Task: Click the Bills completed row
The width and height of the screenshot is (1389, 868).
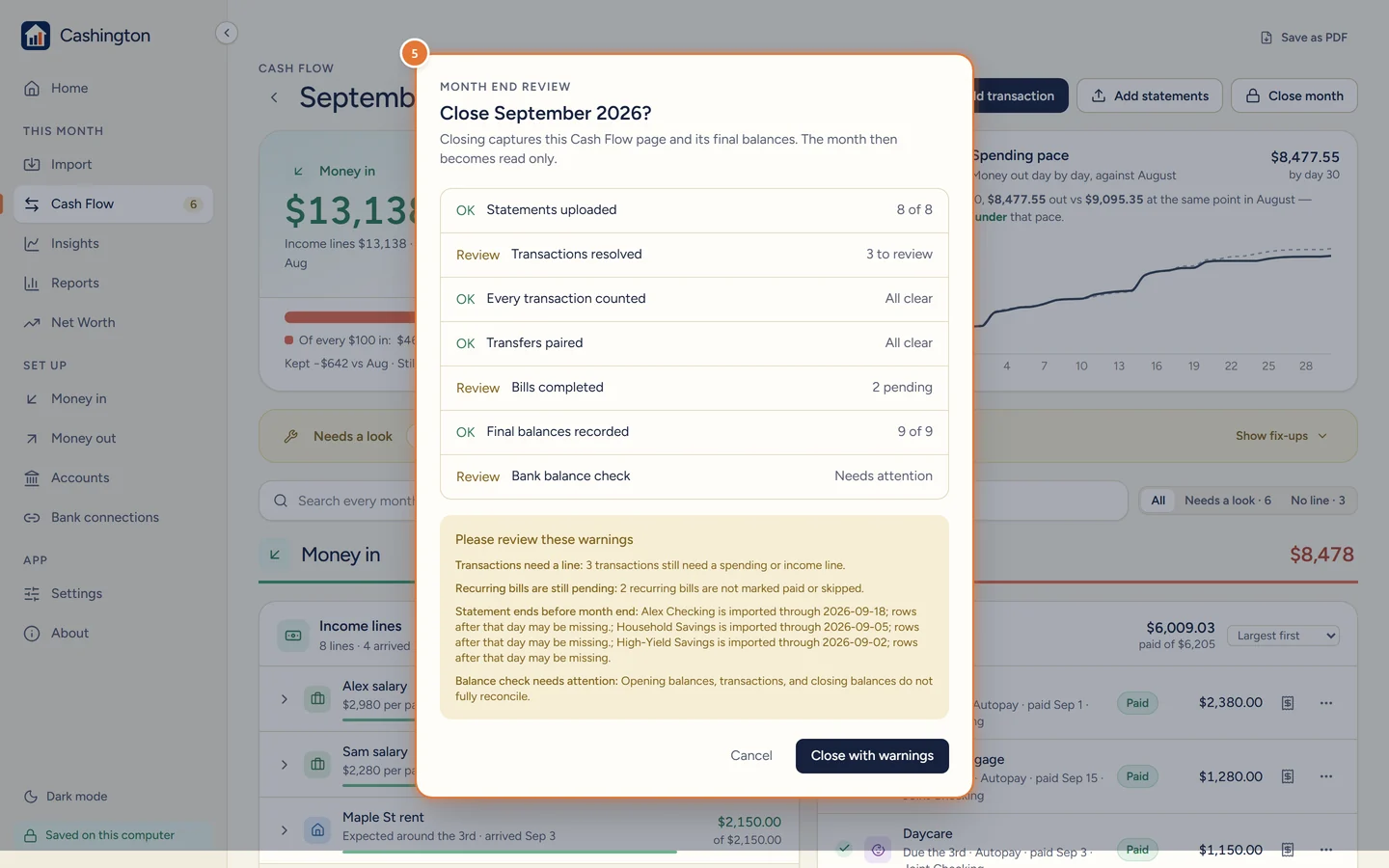Action: click(694, 388)
